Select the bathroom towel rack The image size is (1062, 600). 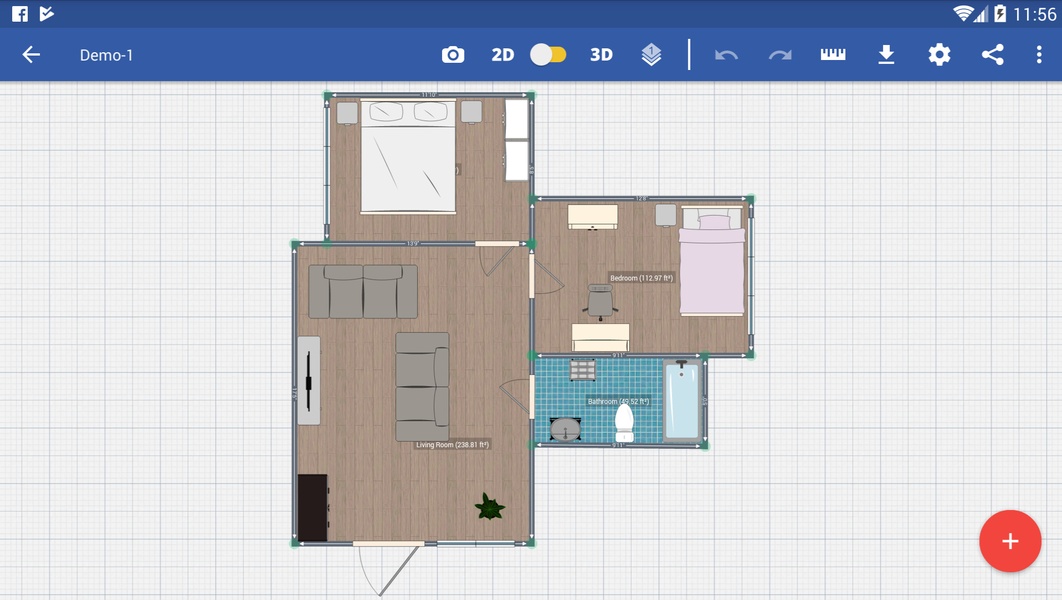point(582,370)
